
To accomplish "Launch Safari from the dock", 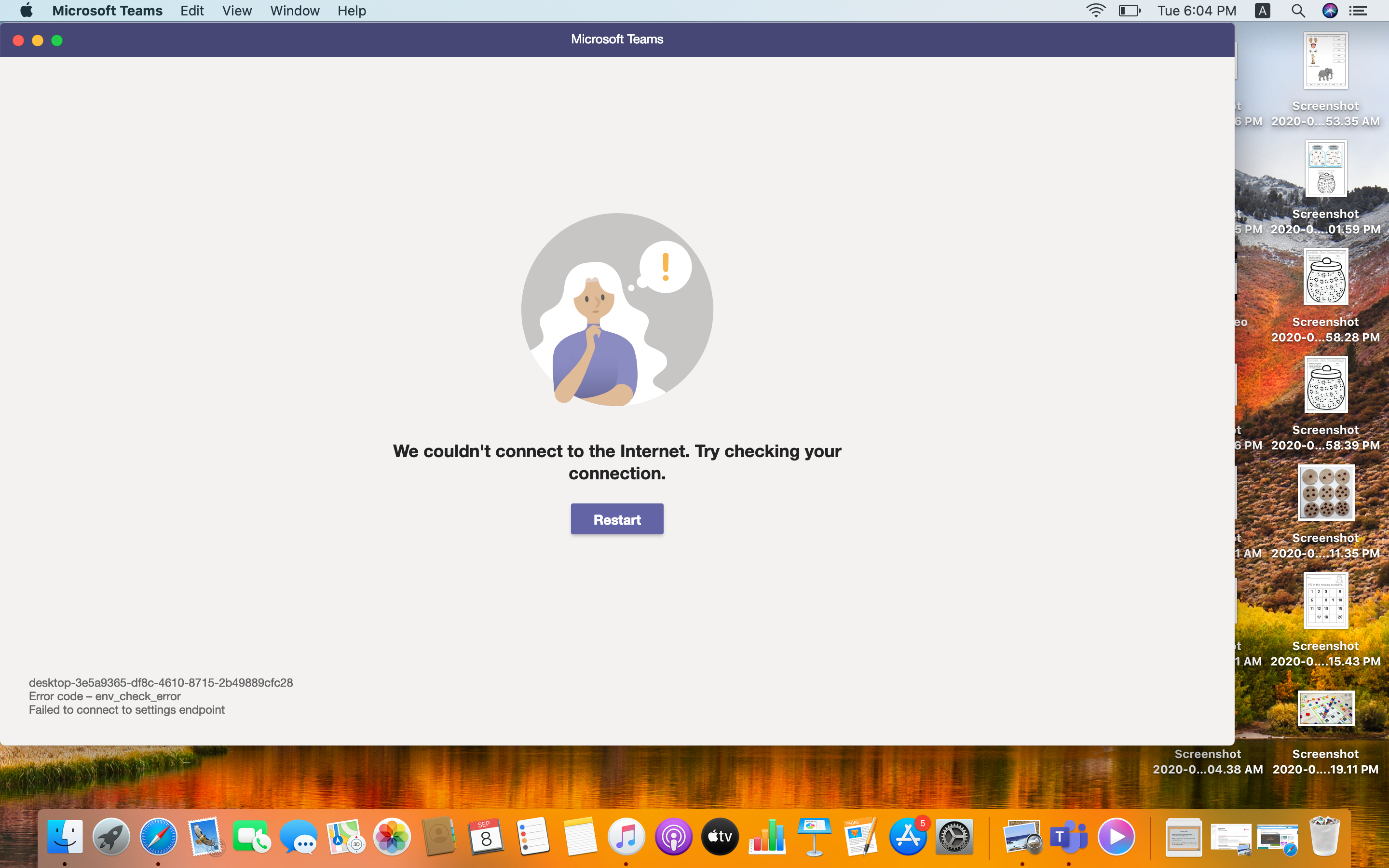I will tap(158, 837).
